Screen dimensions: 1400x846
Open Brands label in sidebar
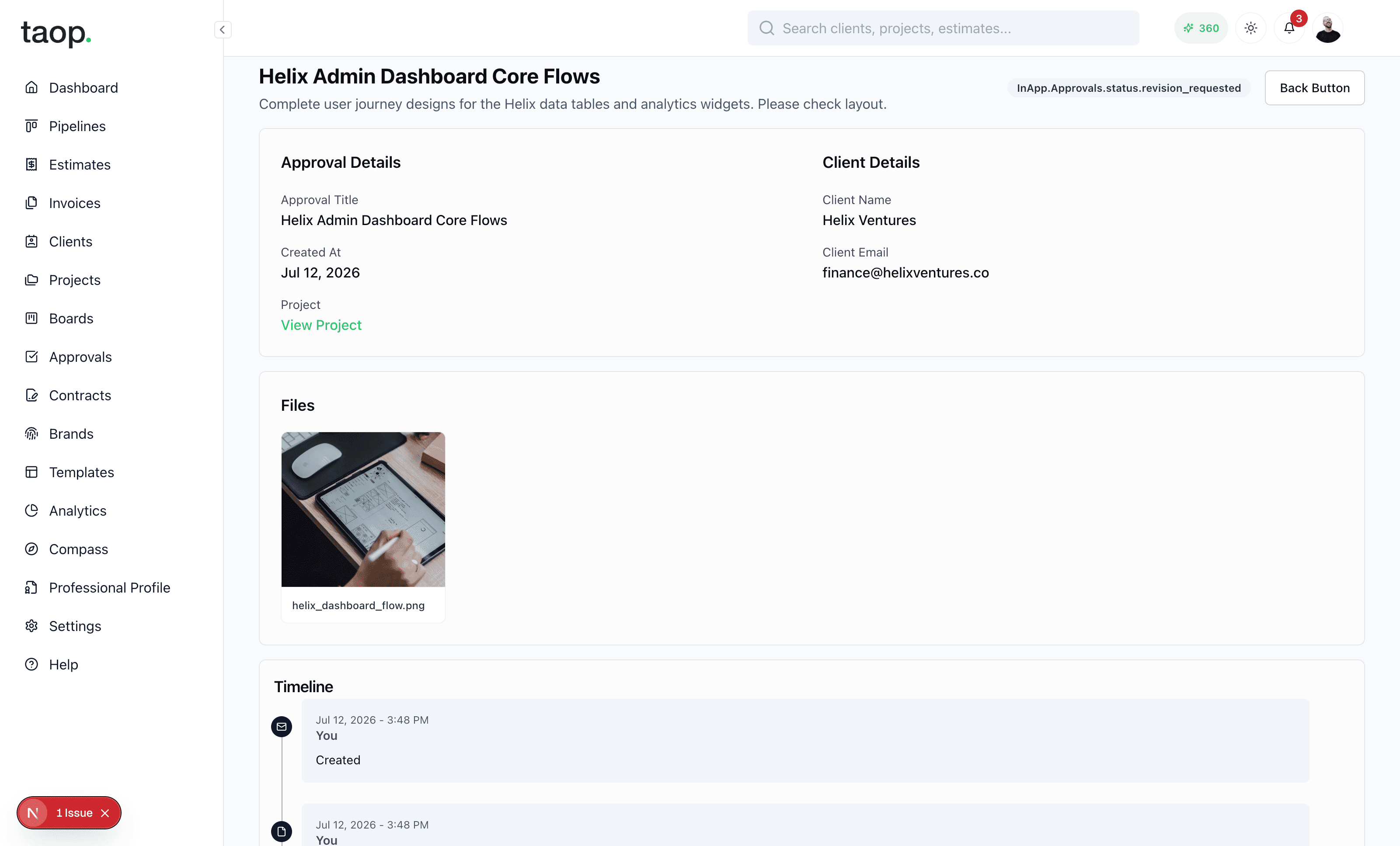71,434
